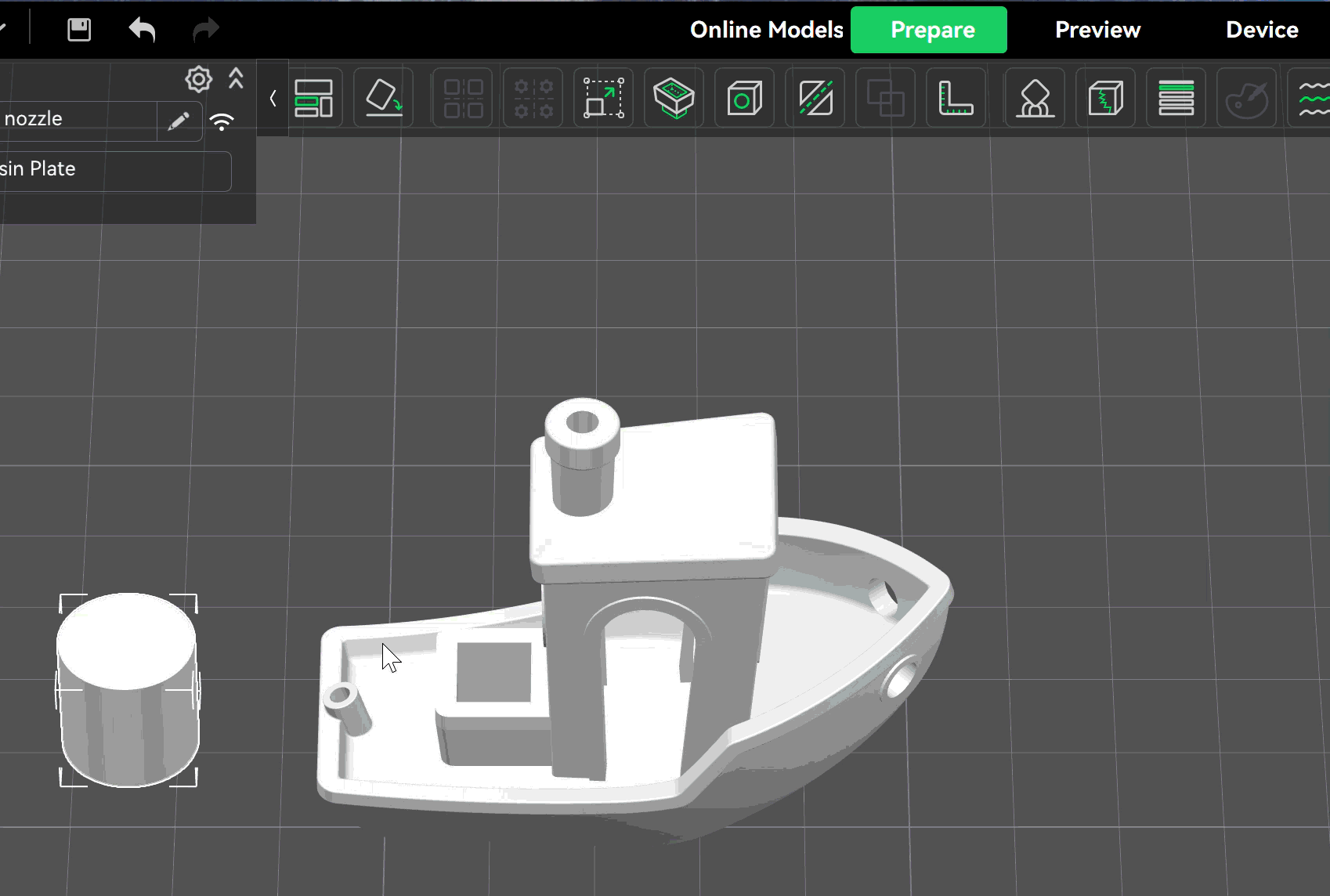Select the cylinder model on the bed
1330x896 pixels.
pos(128,689)
